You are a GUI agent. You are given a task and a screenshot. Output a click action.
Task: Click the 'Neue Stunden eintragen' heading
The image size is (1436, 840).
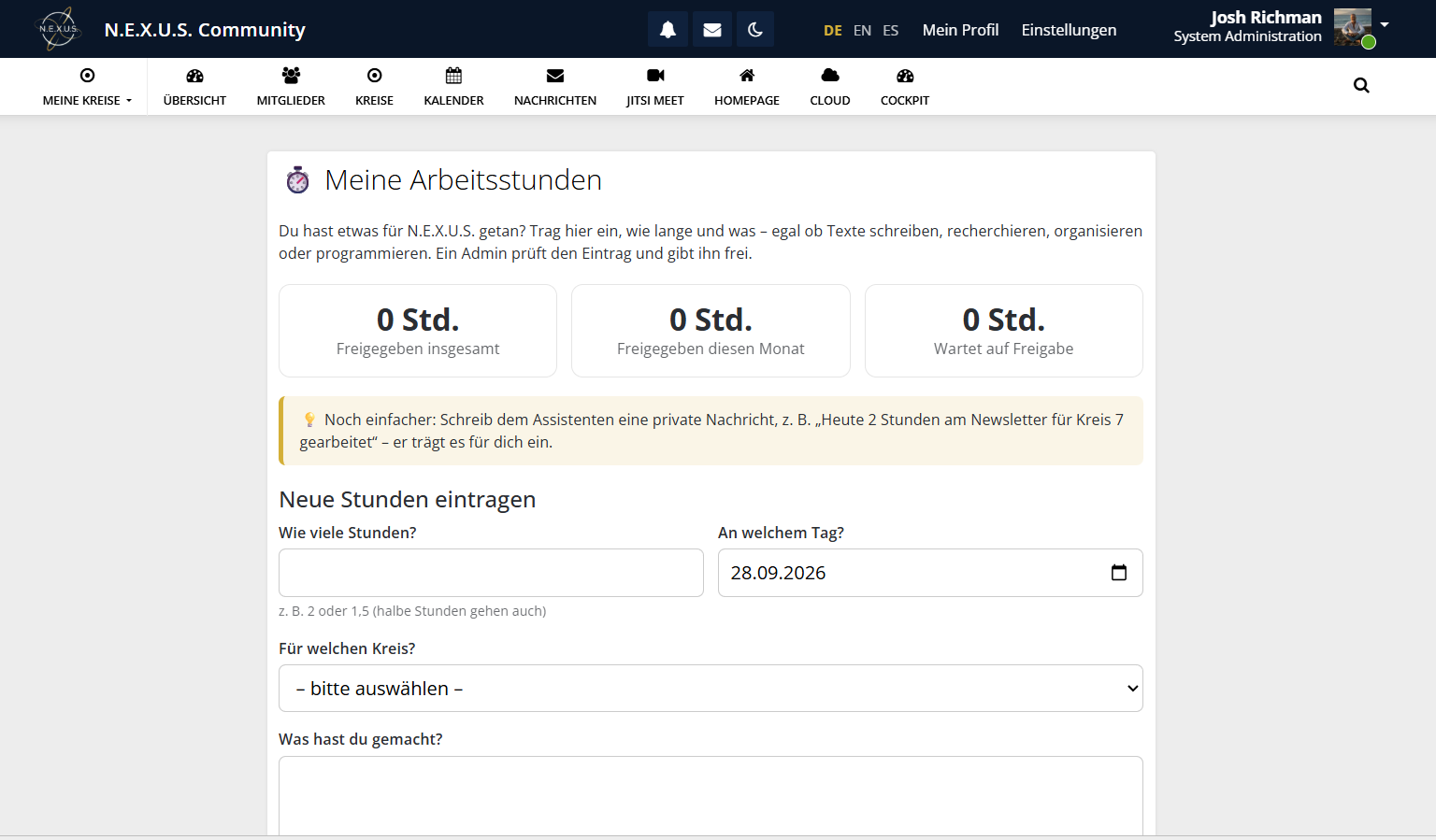(408, 500)
